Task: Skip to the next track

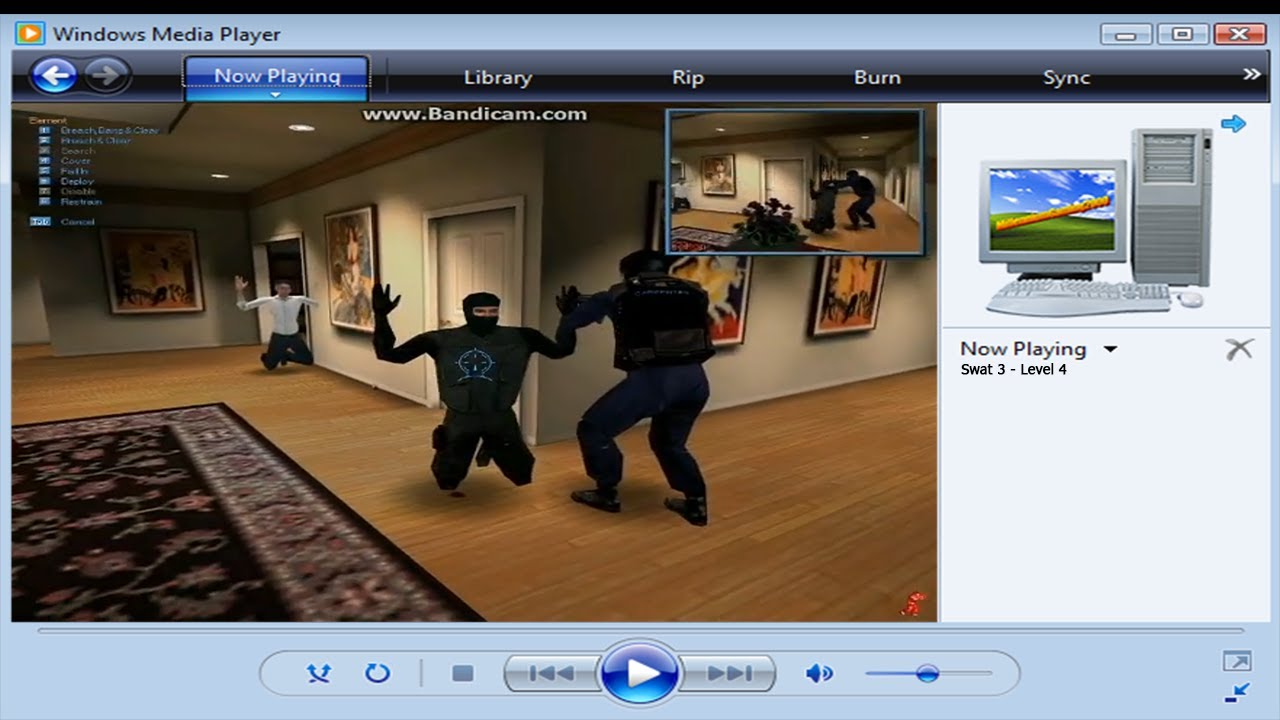Action: 728,673
